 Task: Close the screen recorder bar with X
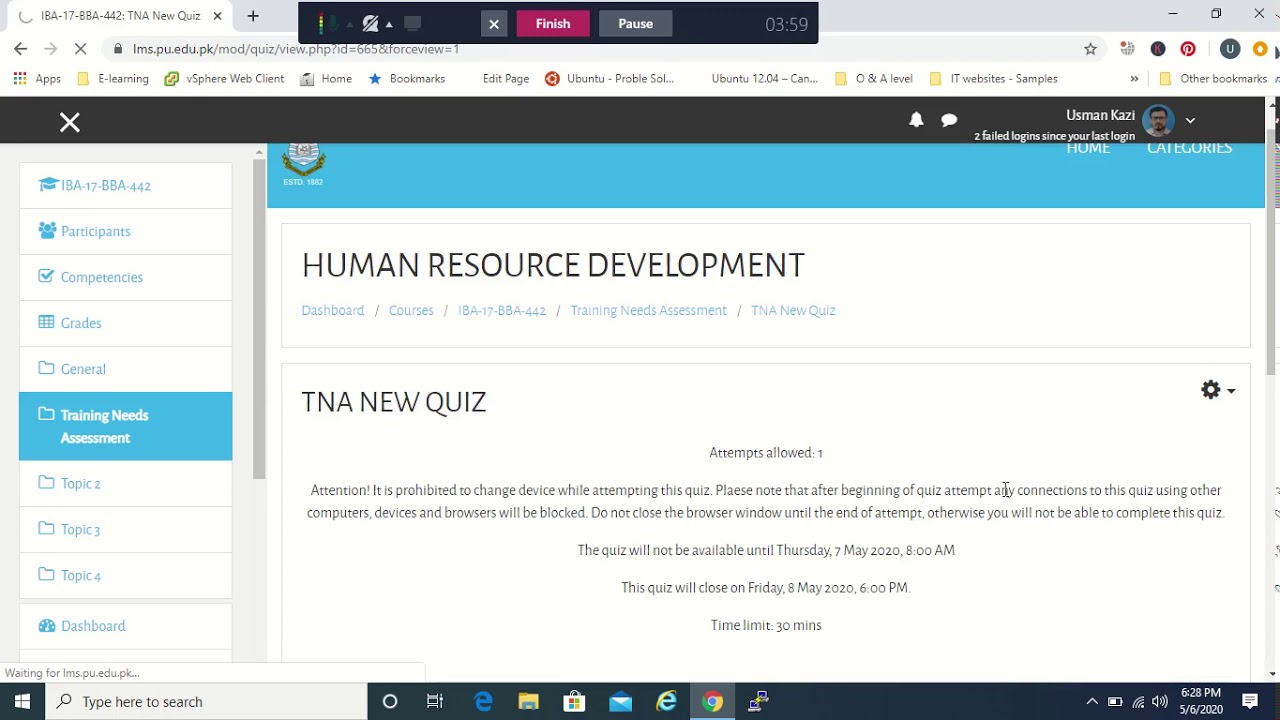click(x=494, y=24)
